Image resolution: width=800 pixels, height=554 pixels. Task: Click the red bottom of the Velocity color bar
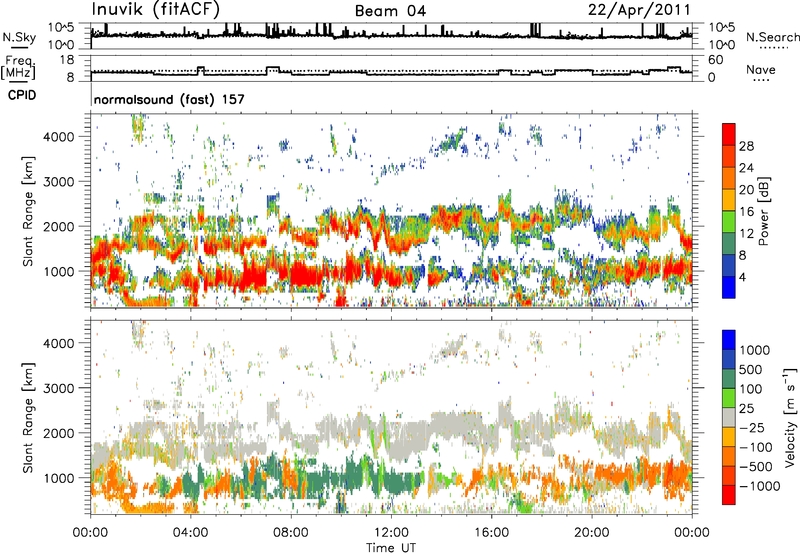[729, 495]
